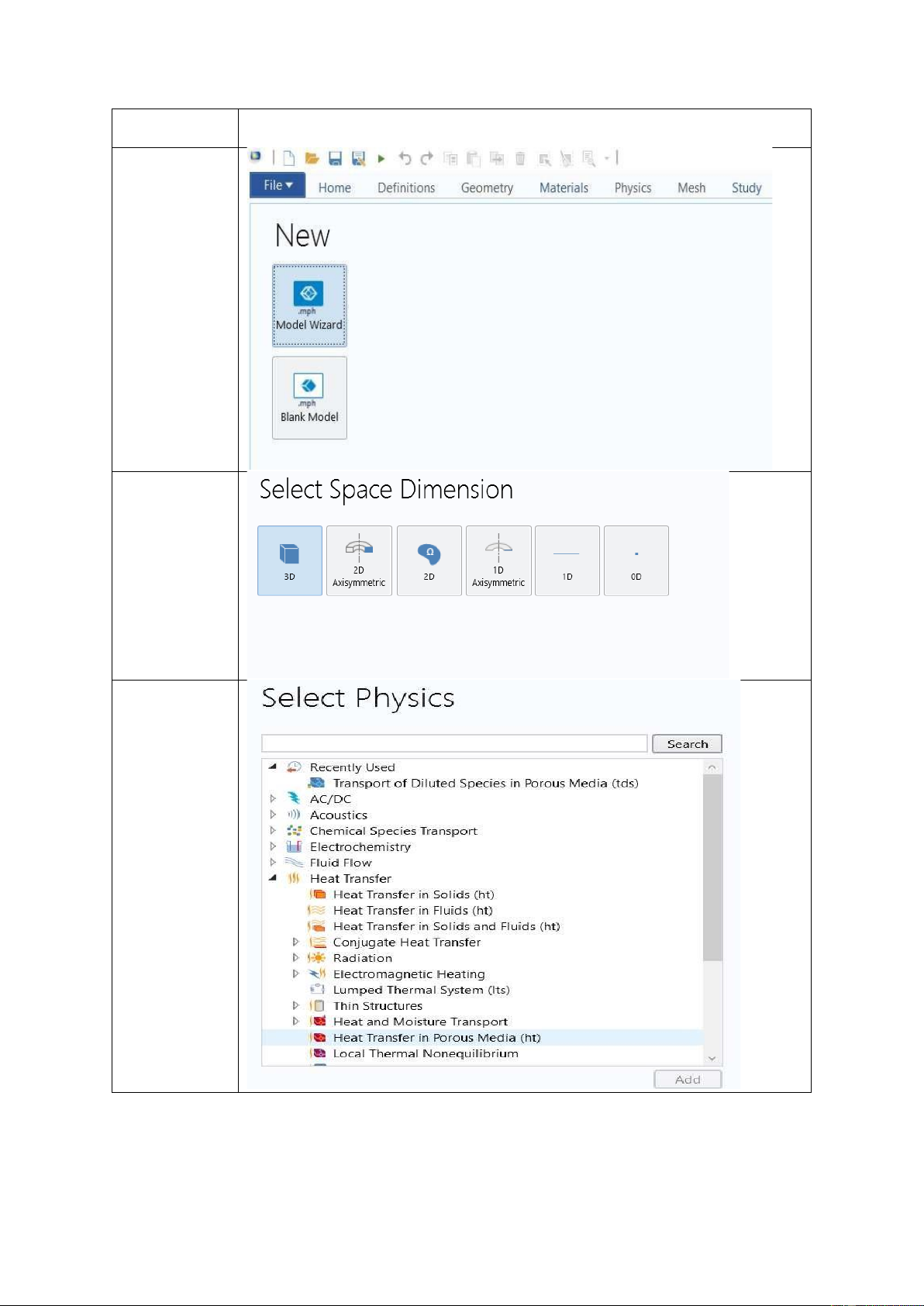Click the New file icon in toolbar
This screenshot has height=1306, width=924.
tap(288, 159)
